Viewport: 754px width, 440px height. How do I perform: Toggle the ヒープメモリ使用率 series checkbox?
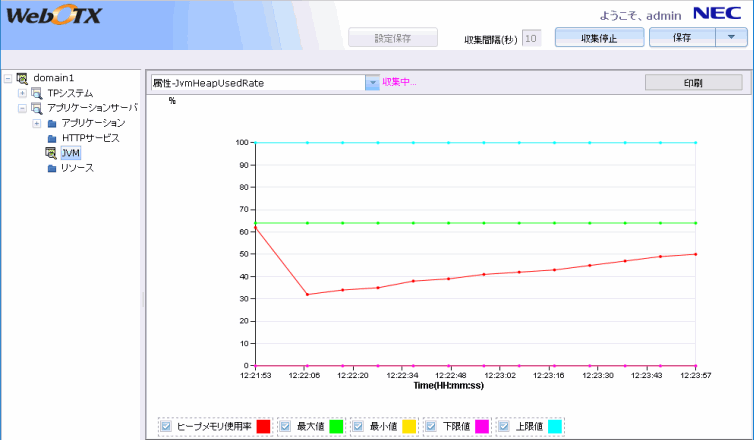[165, 426]
